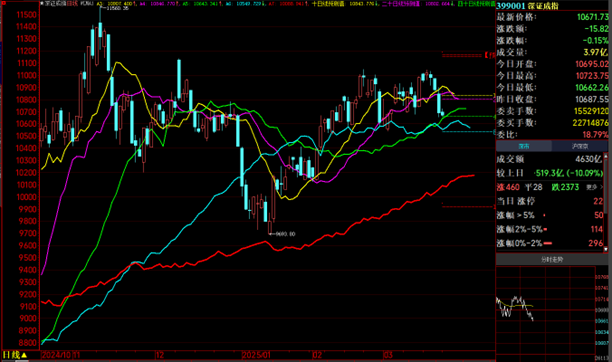Click the 涨幅>5% statistics row
Screen dimensions: 612x362
pos(550,216)
